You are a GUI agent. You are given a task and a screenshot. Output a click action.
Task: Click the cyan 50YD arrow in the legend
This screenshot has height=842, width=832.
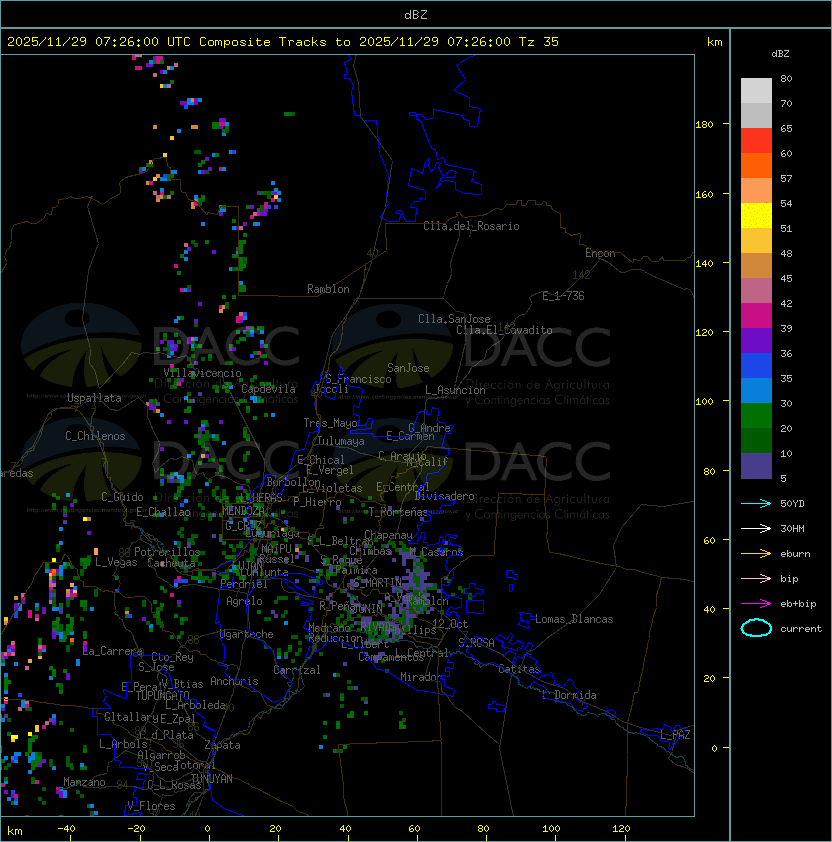756,504
